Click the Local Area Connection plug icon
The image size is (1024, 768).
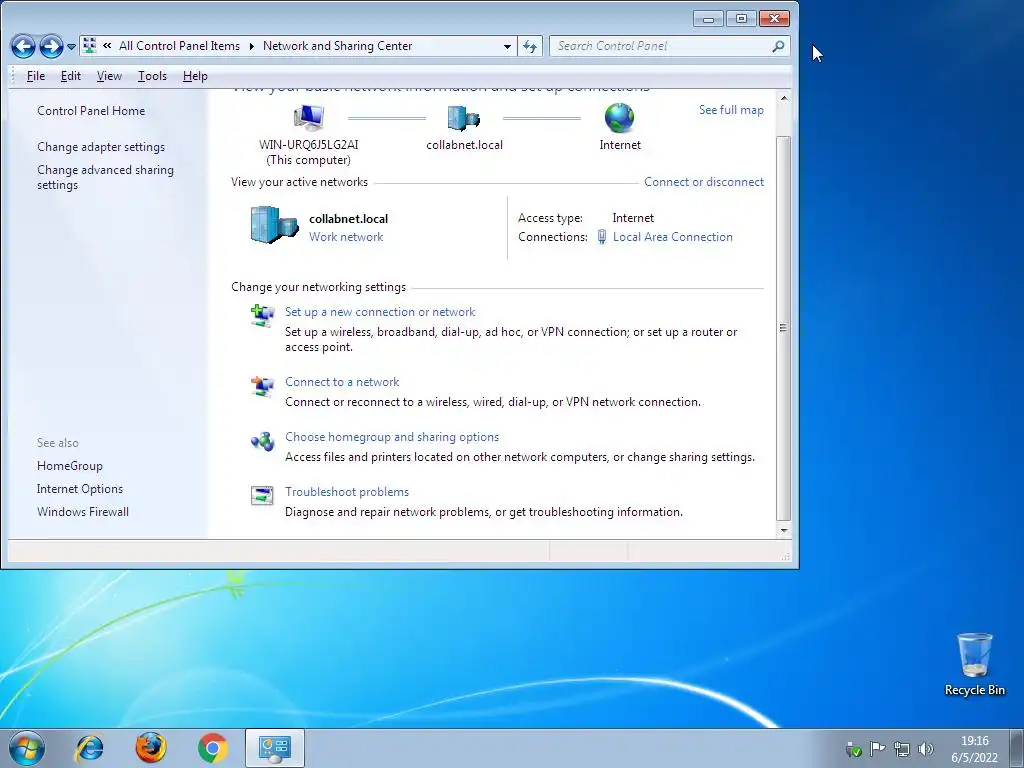tap(601, 237)
